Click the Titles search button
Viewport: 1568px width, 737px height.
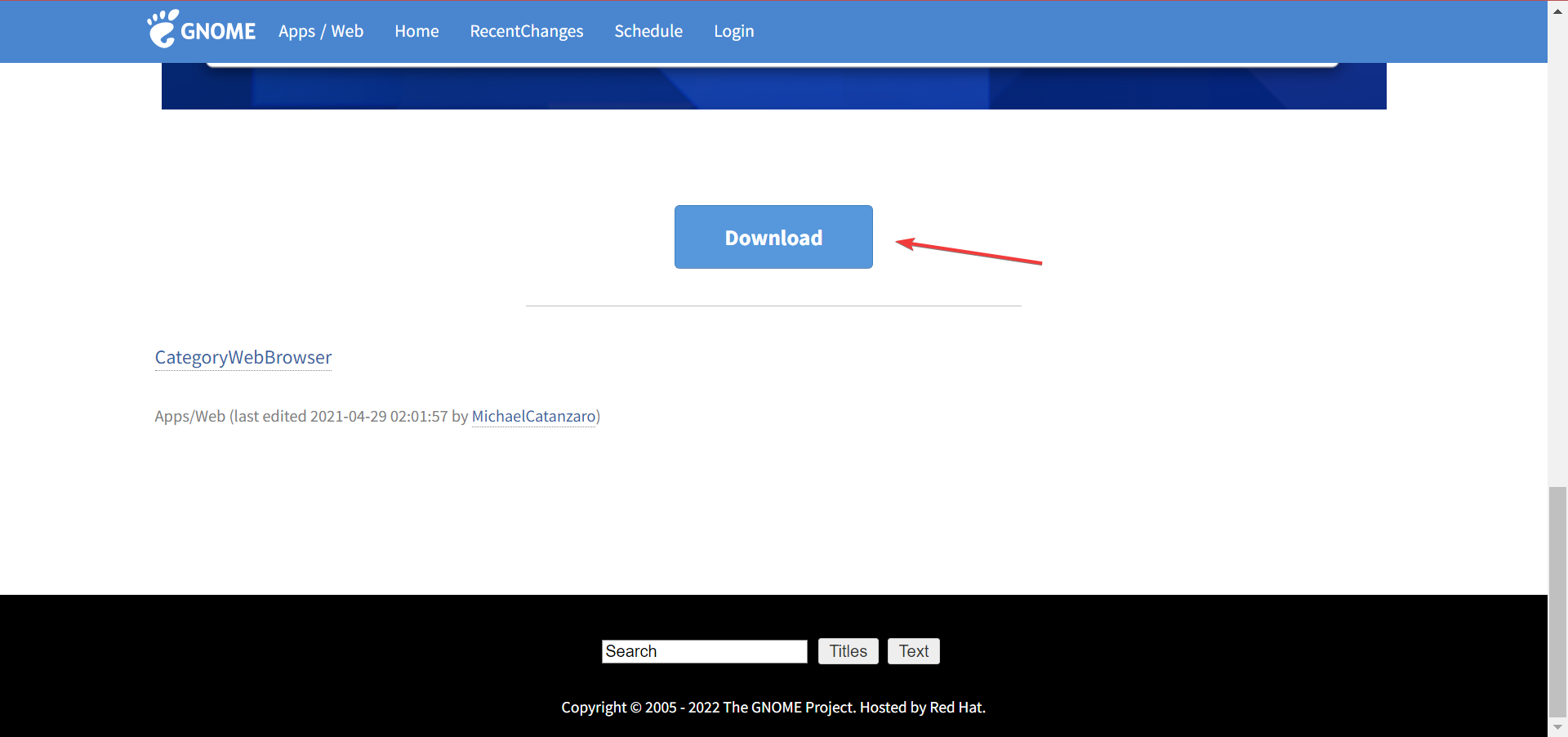tap(848, 651)
